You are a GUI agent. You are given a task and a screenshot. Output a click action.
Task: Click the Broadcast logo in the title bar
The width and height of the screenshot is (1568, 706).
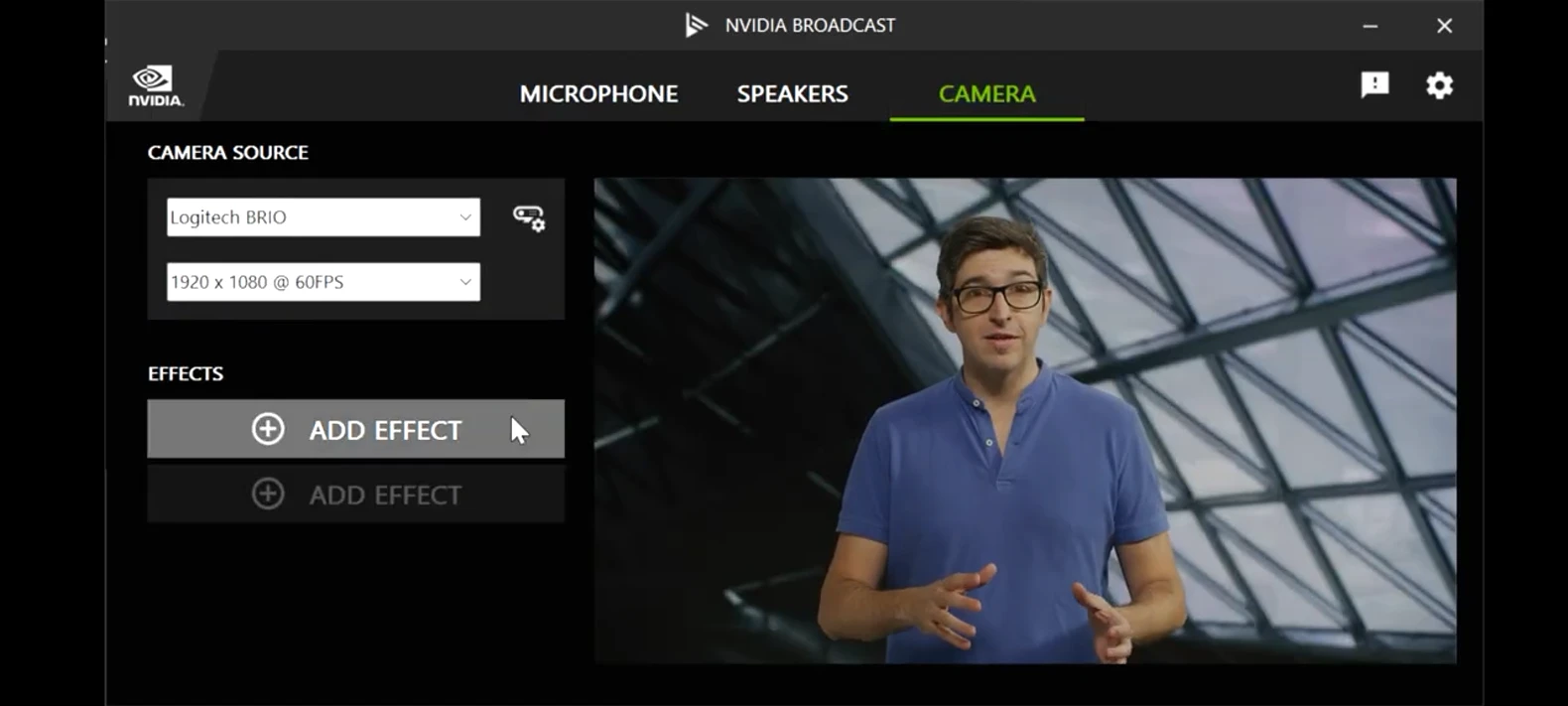point(697,25)
